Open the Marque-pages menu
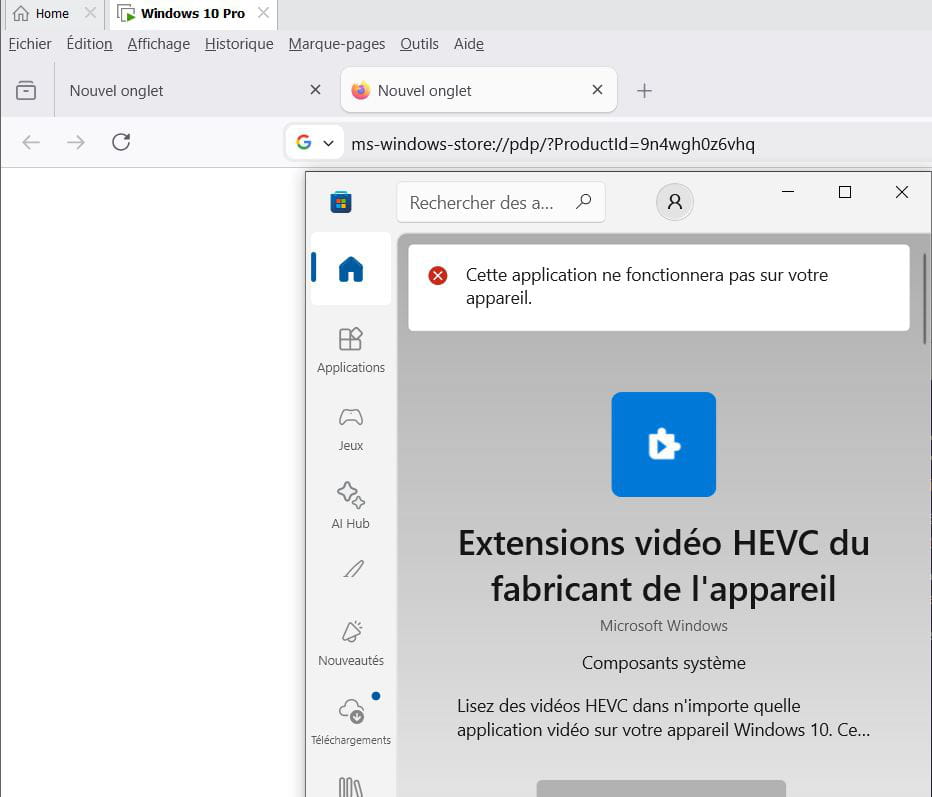Image resolution: width=932 pixels, height=797 pixels. (336, 44)
